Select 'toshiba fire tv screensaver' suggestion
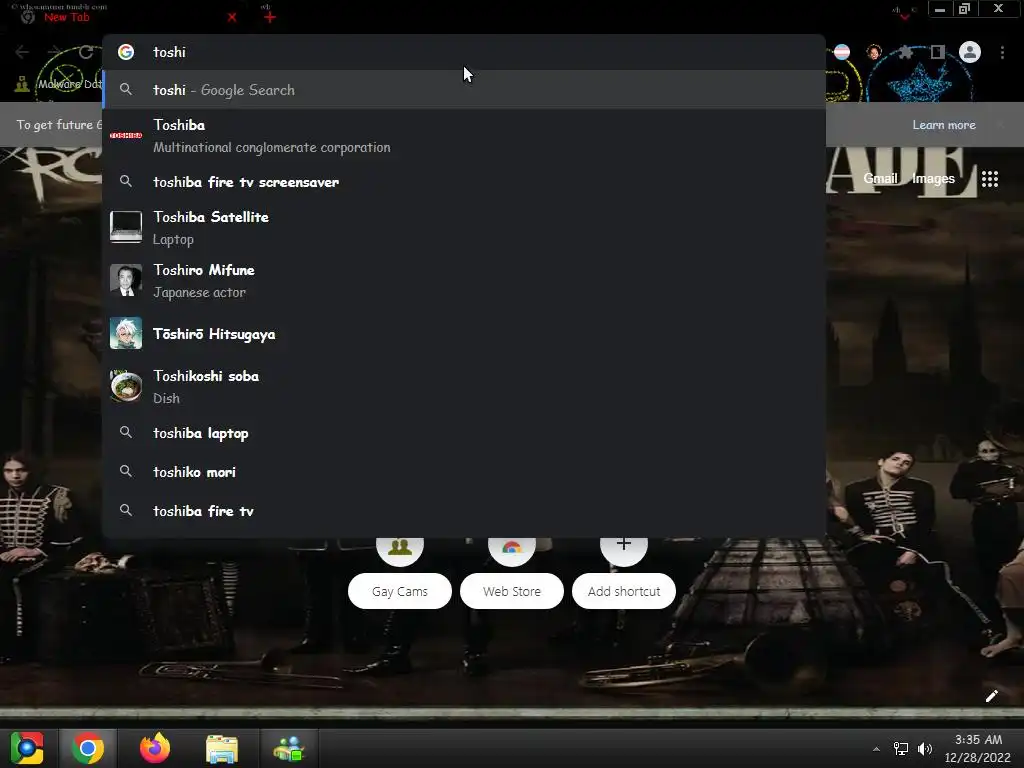The height and width of the screenshot is (768, 1024). click(464, 182)
